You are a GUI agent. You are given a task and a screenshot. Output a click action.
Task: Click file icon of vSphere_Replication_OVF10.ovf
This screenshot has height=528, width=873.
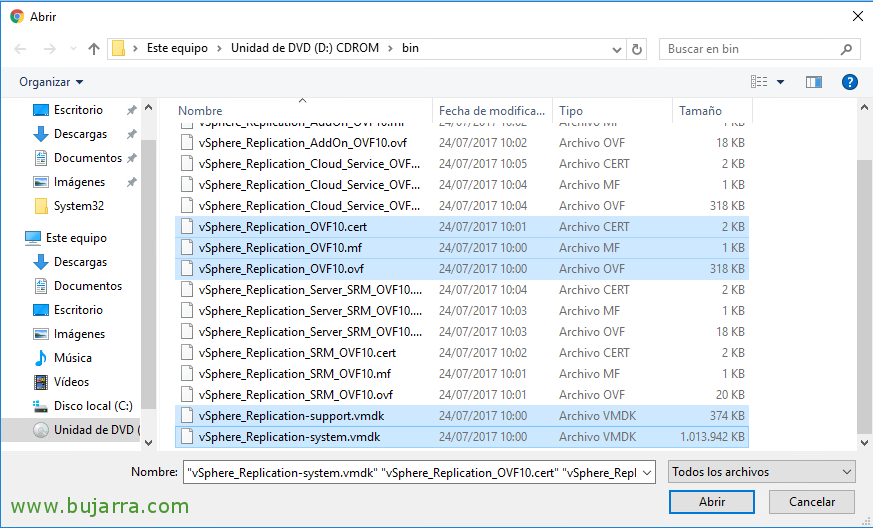[187, 268]
